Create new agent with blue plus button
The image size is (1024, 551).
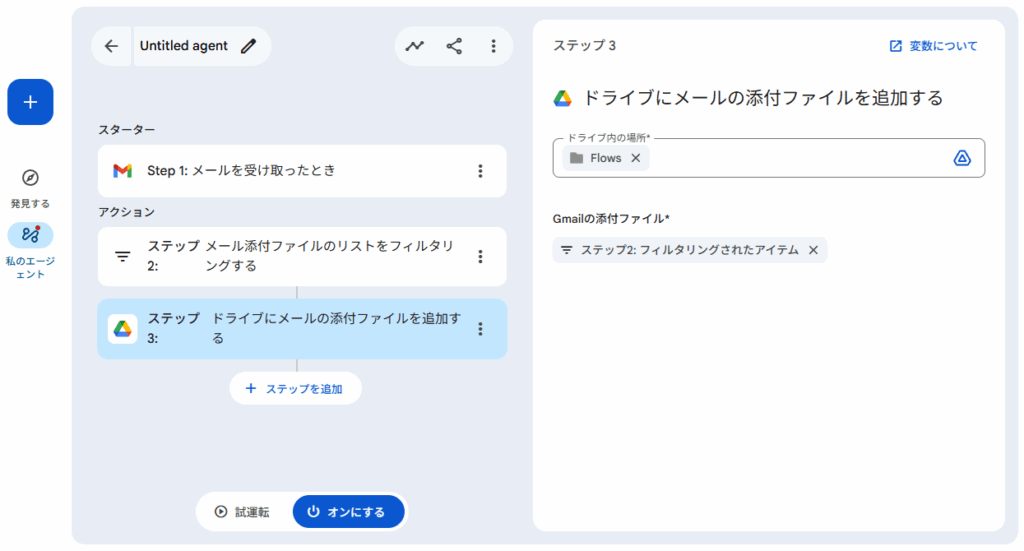[x=30, y=102]
